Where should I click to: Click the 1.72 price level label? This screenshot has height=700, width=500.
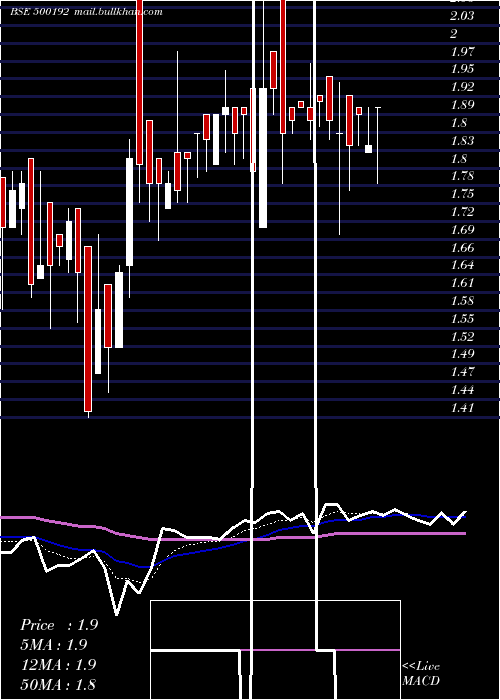pos(462,212)
